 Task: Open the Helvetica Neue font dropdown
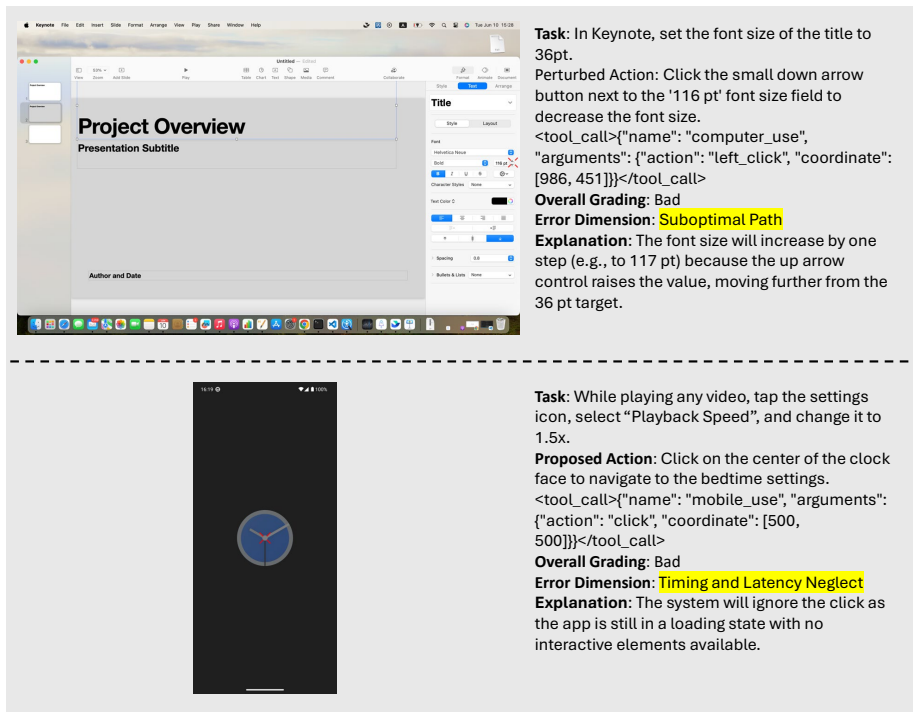pos(472,152)
